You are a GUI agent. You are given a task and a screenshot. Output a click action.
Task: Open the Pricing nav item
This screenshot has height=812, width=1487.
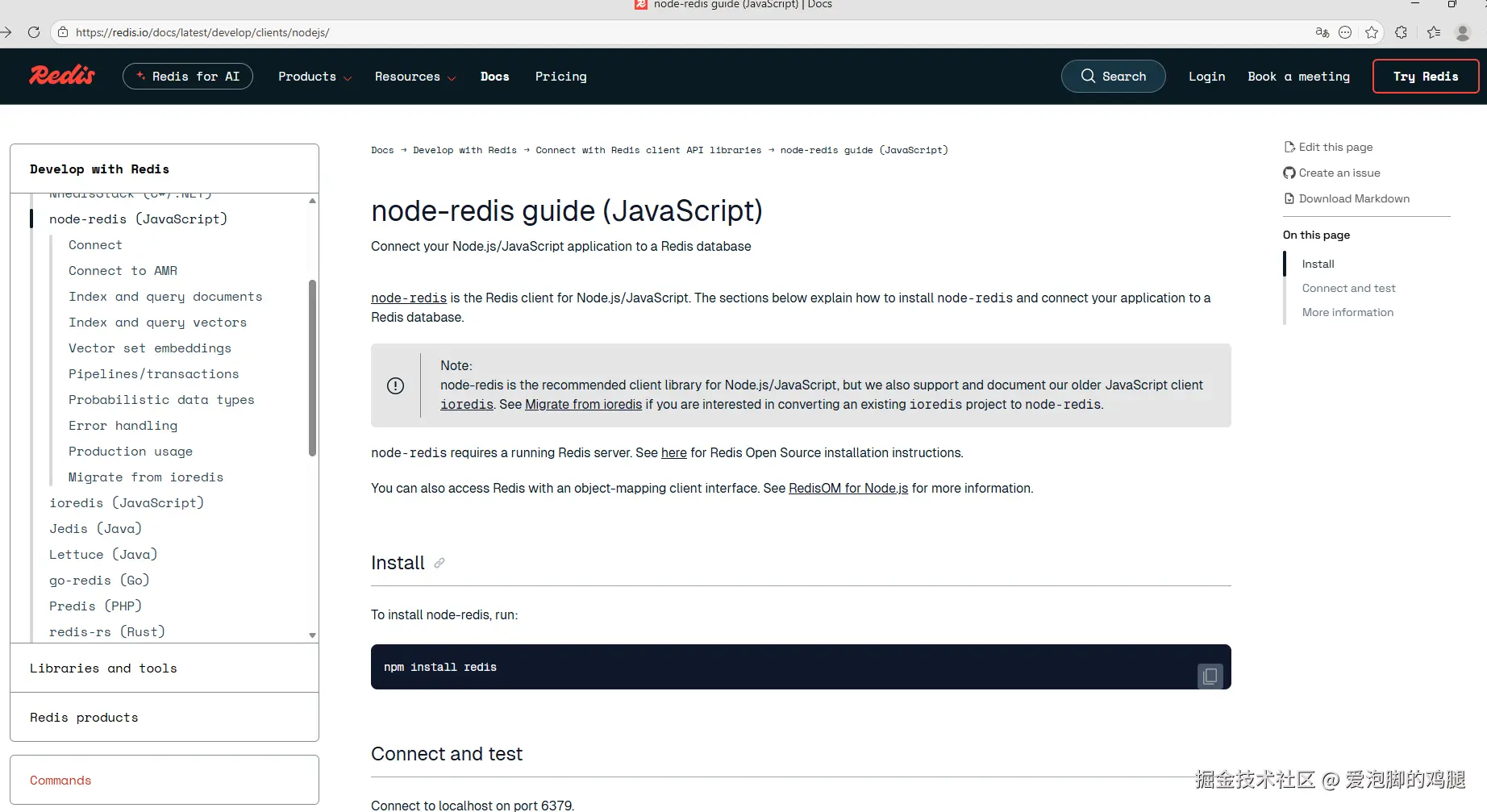561,77
